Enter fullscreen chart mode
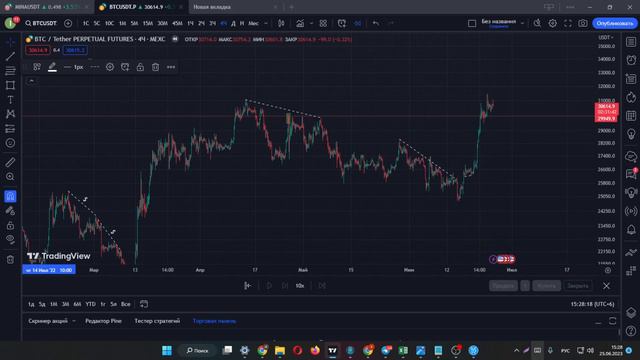The image size is (640, 360). (x=568, y=23)
